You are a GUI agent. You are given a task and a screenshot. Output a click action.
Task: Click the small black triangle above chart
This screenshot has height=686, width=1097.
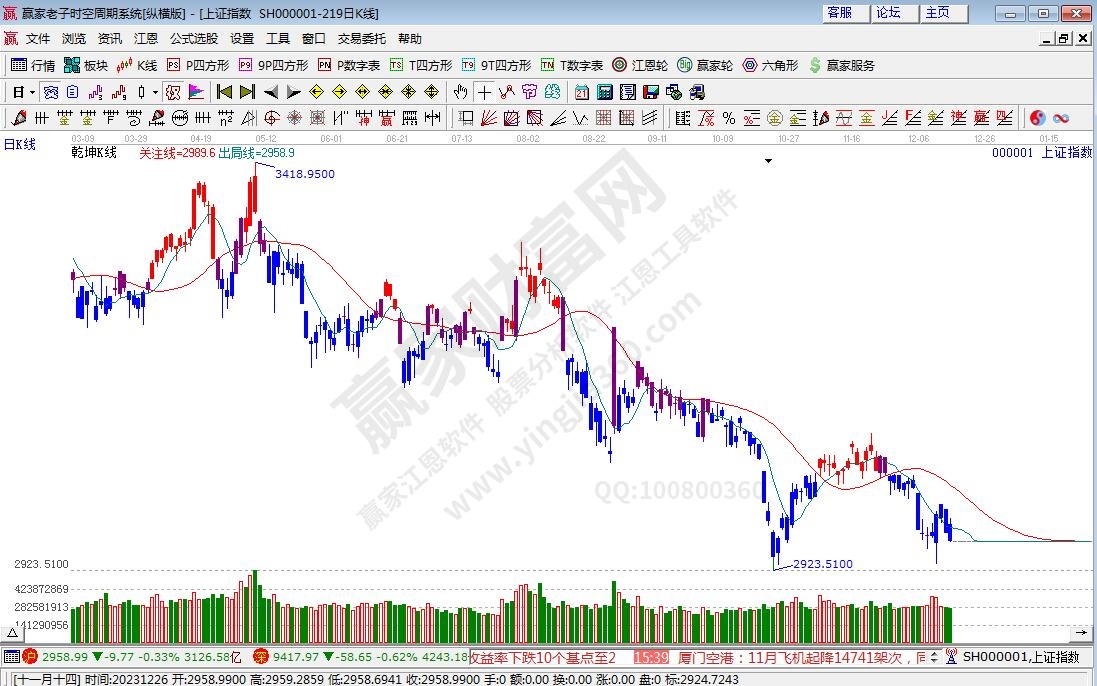[768, 160]
